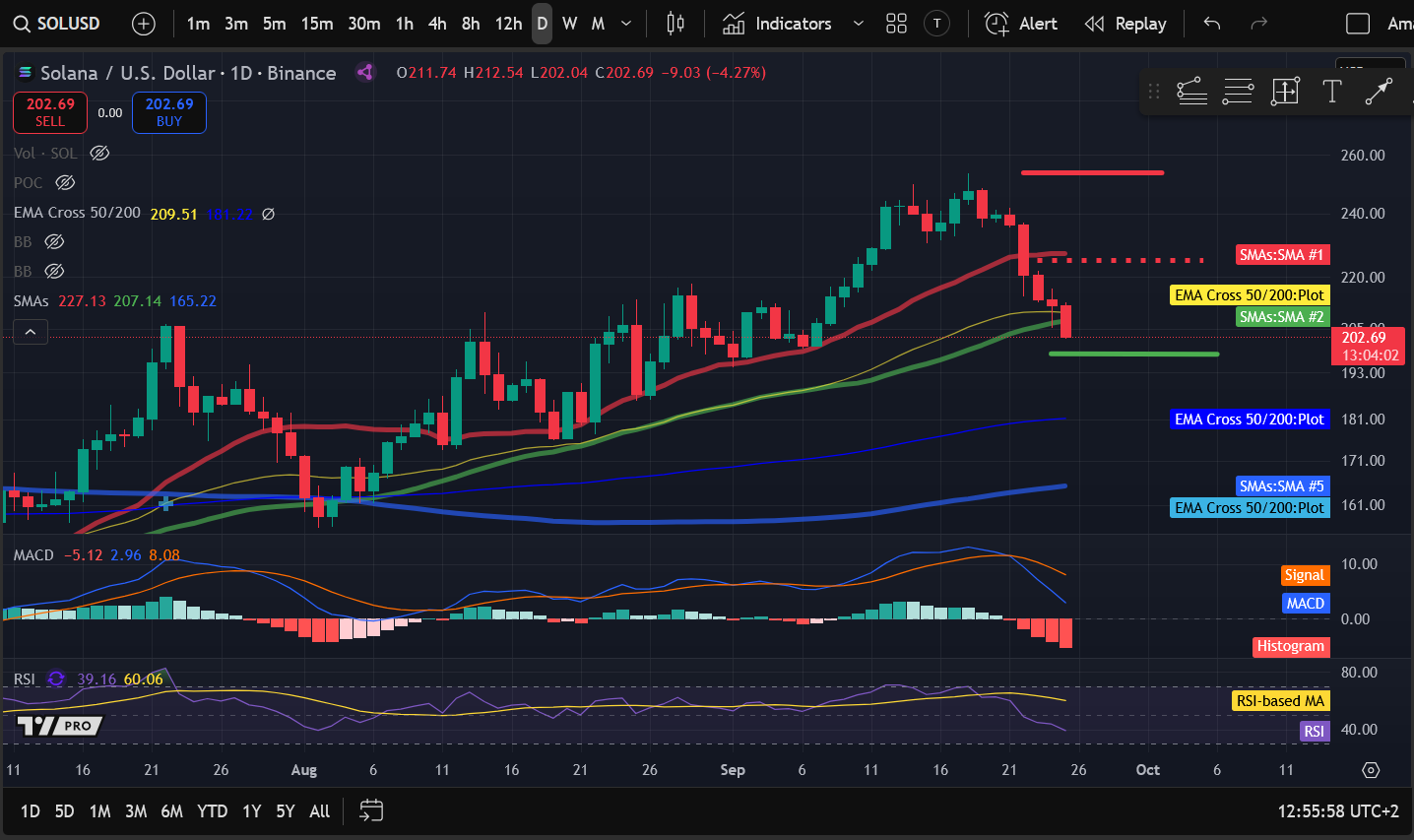Open the SOLUSD symbol search
Screen dimensions: 1414x840
coord(57,24)
